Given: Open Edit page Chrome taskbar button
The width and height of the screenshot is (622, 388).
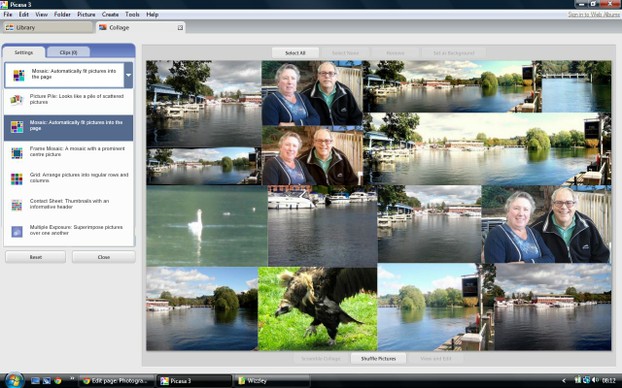Looking at the screenshot, I should click(116, 381).
